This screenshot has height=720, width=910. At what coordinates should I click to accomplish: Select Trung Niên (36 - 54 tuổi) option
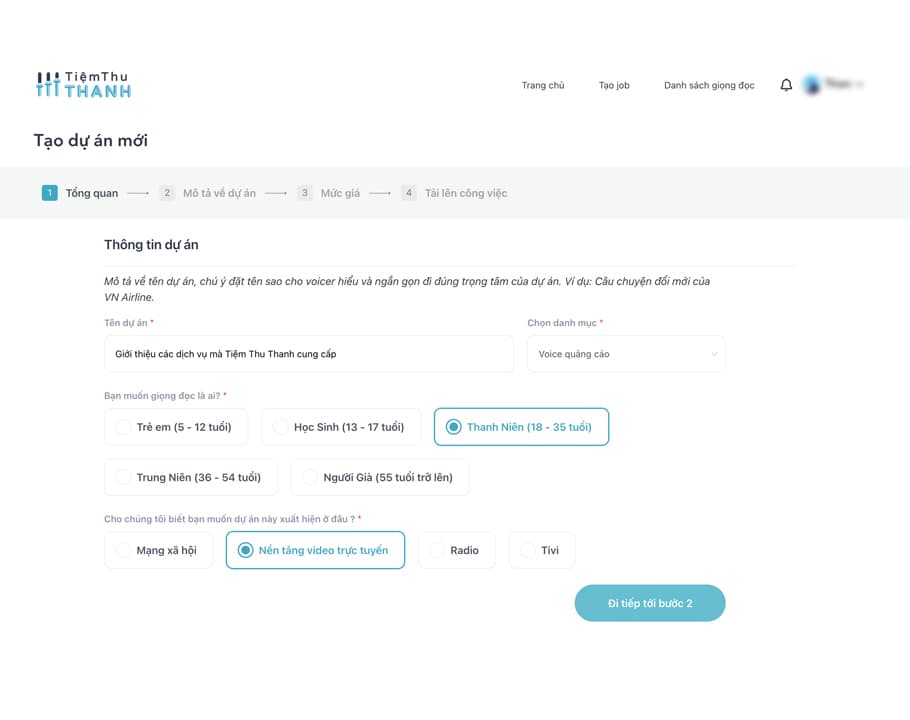click(x=190, y=477)
